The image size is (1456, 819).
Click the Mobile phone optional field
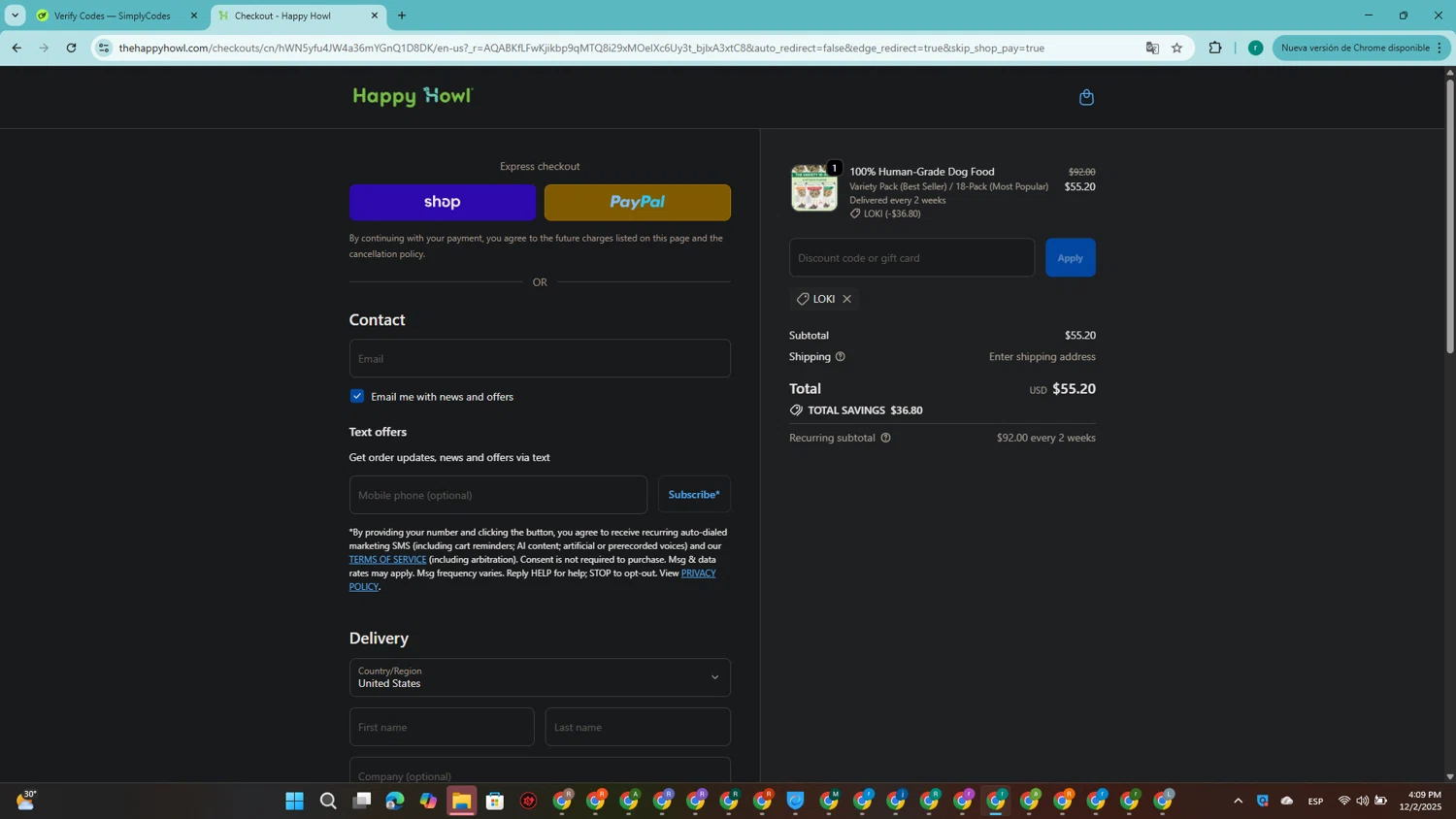click(498, 495)
